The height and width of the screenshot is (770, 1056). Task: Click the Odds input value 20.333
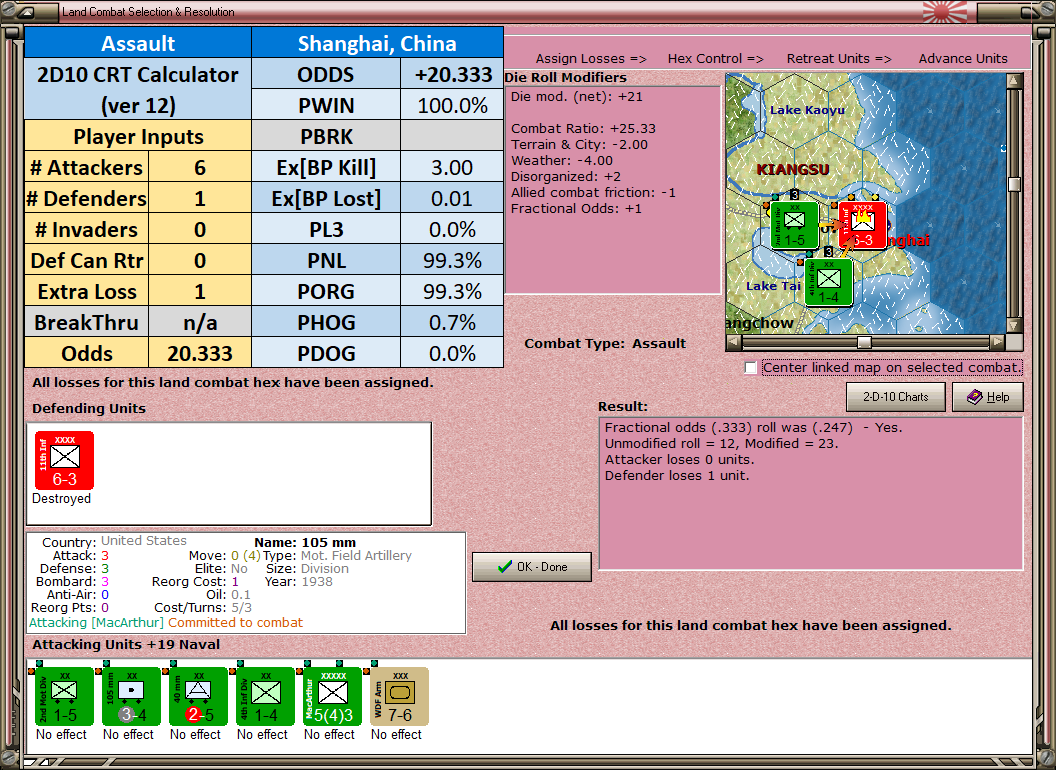click(200, 353)
